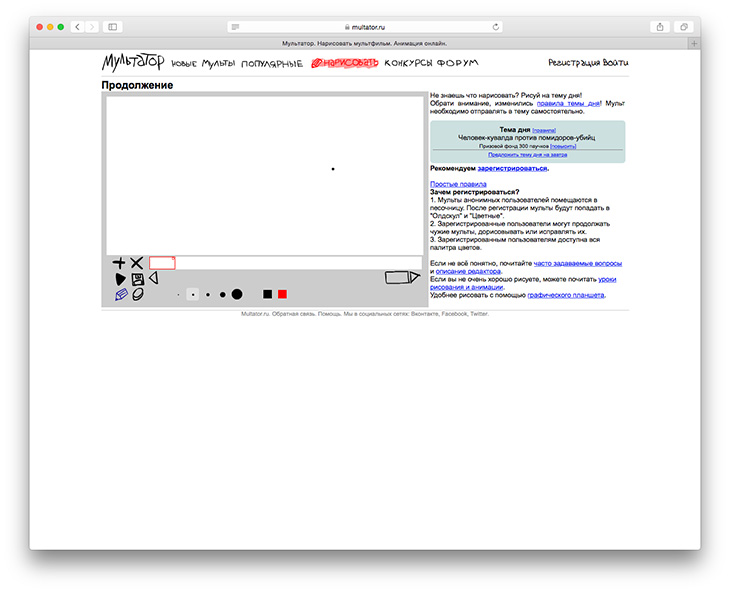
Task: Show Safari sidebar
Action: pyautogui.click(x=112, y=27)
